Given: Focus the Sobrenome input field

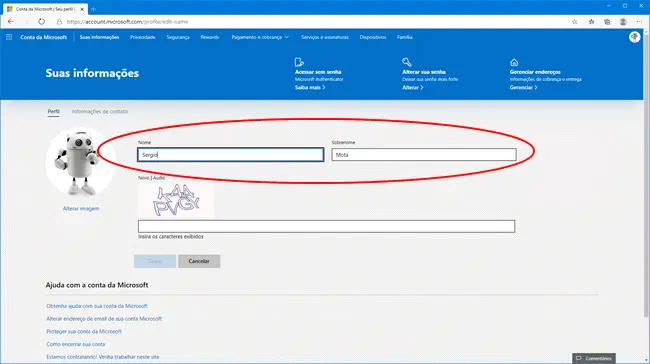Looking at the screenshot, I should pos(424,155).
